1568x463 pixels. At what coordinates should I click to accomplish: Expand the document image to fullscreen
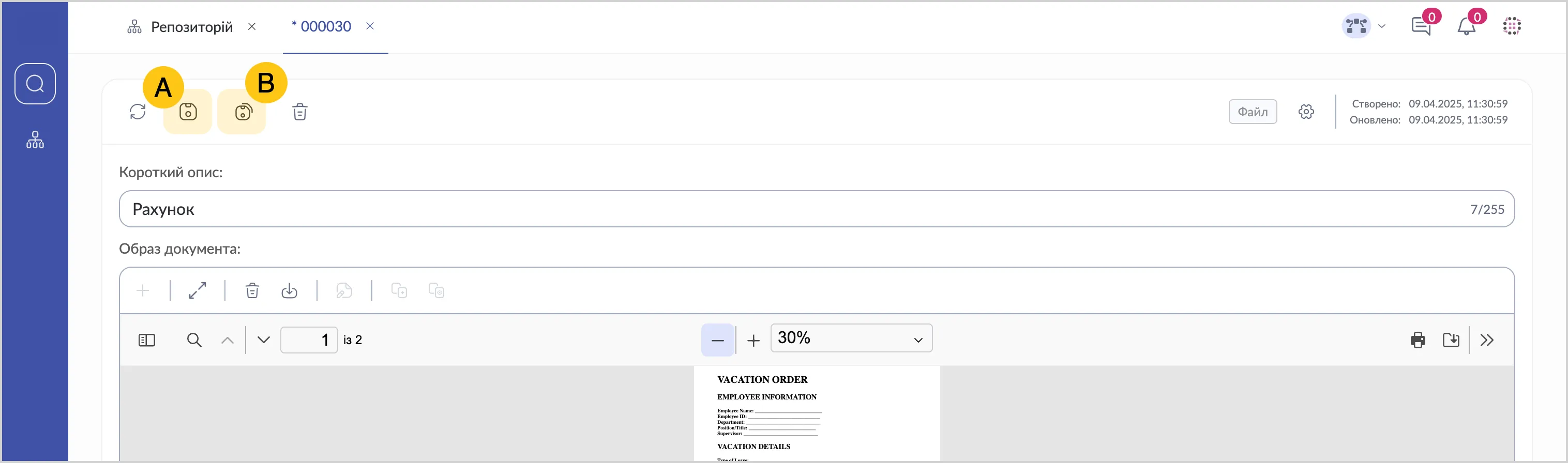(x=197, y=291)
